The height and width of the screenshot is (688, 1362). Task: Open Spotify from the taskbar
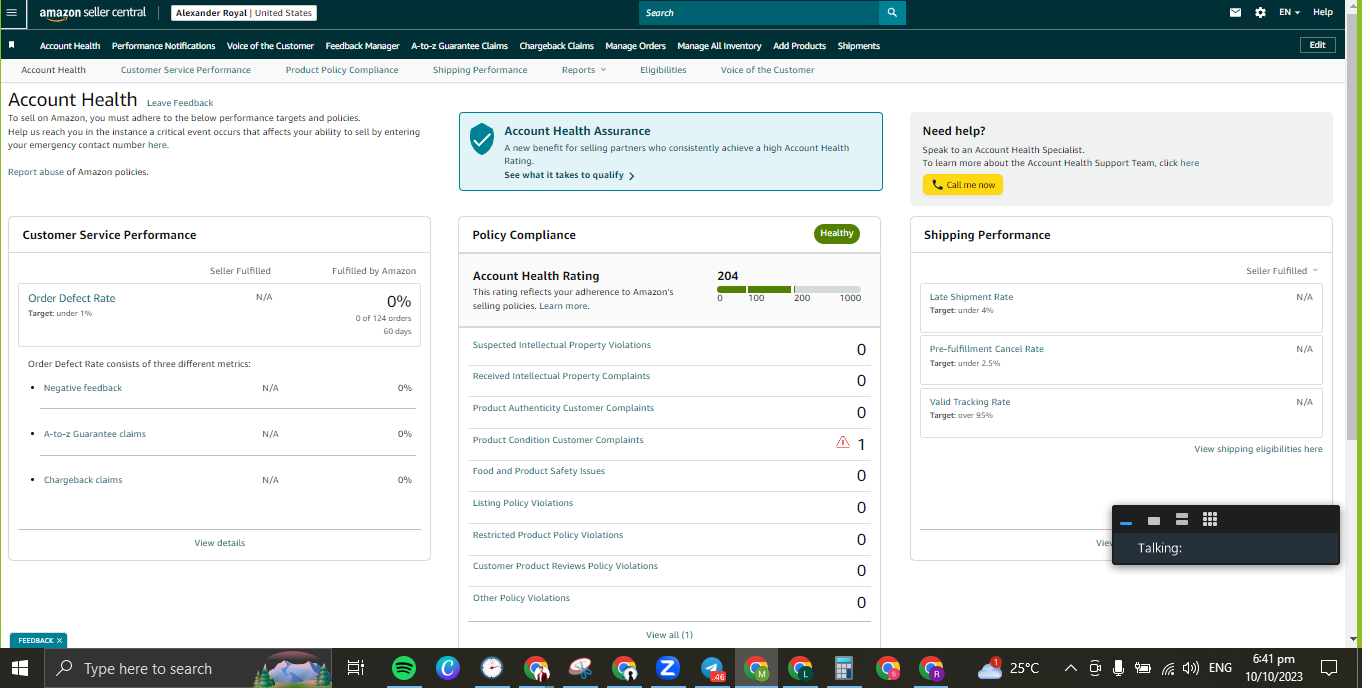point(404,668)
